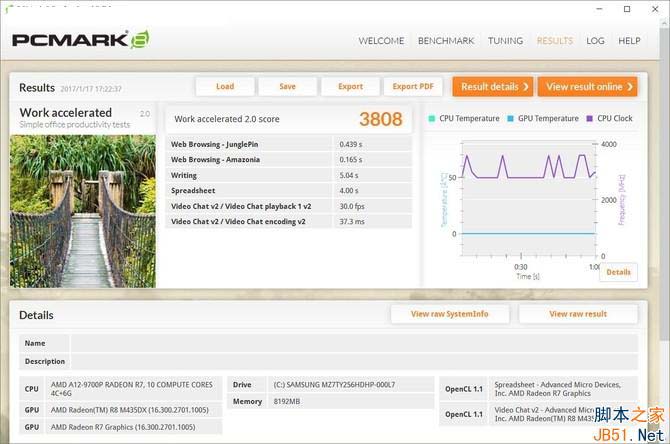The image size is (670, 444).
Task: Click the Save results button
Action: (288, 86)
